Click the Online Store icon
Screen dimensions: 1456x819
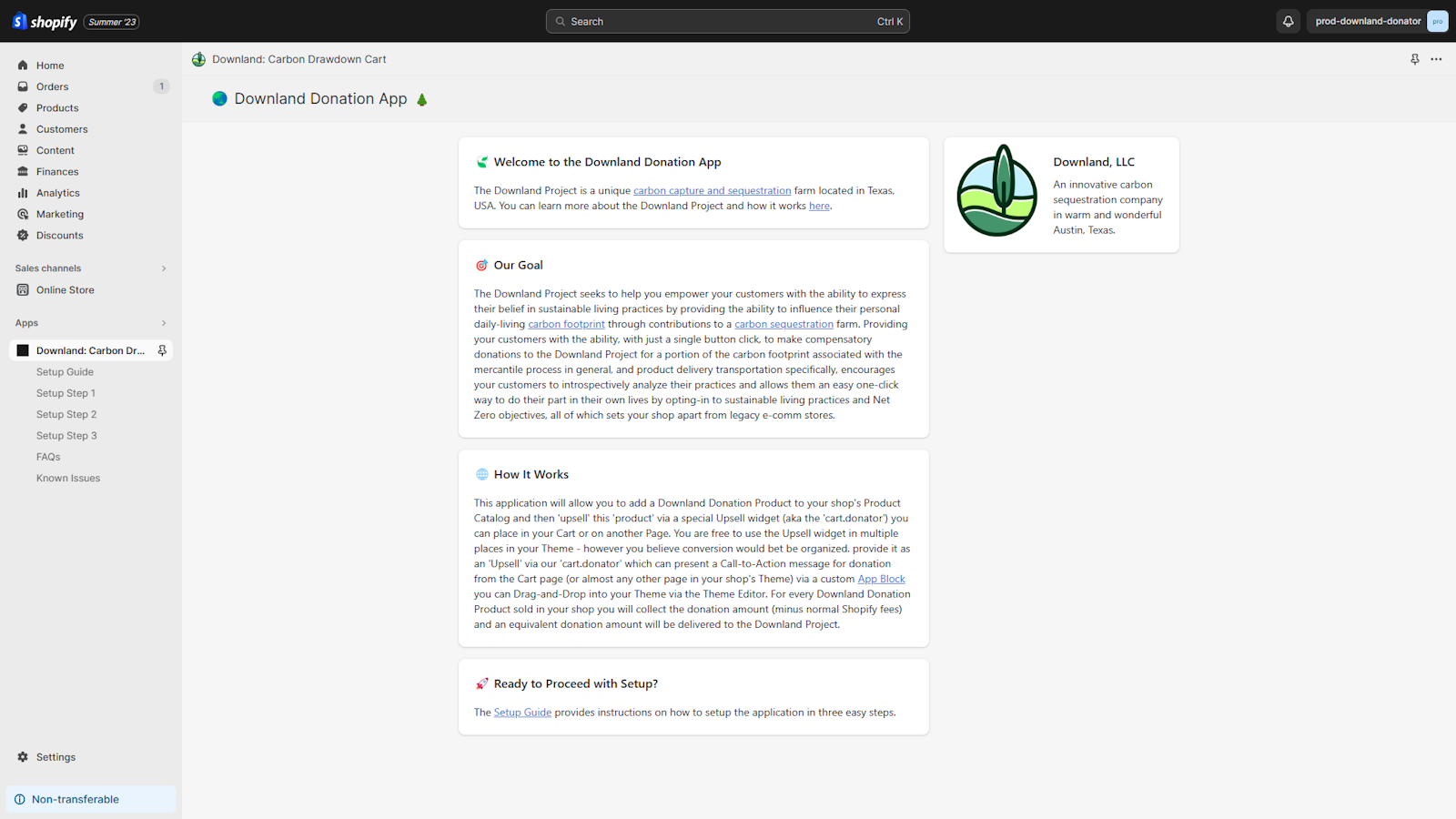23,289
